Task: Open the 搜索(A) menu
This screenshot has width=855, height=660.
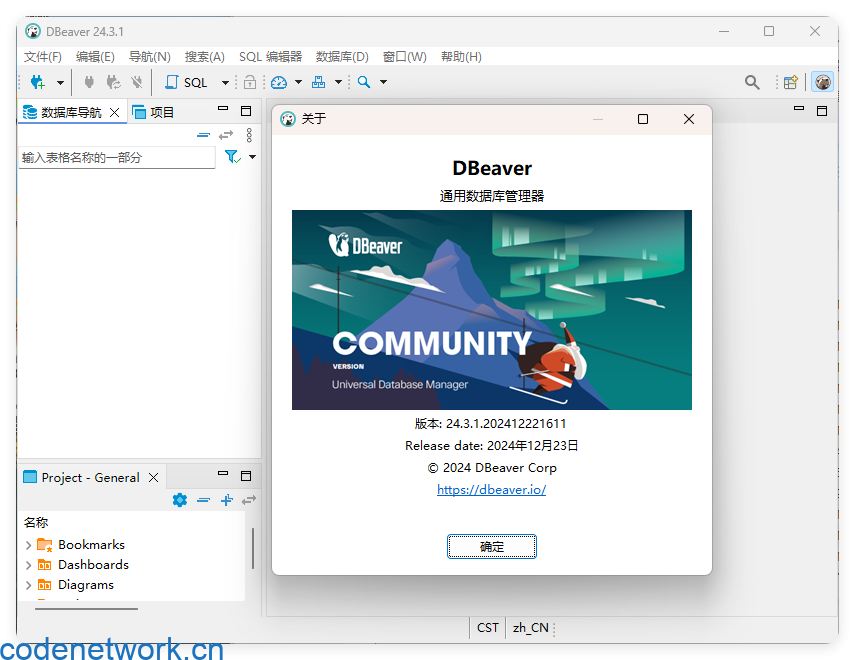Action: tap(204, 57)
